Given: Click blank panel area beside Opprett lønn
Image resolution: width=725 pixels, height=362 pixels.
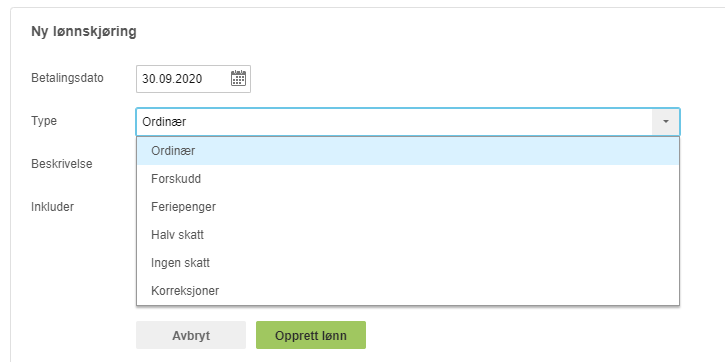Looking at the screenshot, I should point(532,335).
